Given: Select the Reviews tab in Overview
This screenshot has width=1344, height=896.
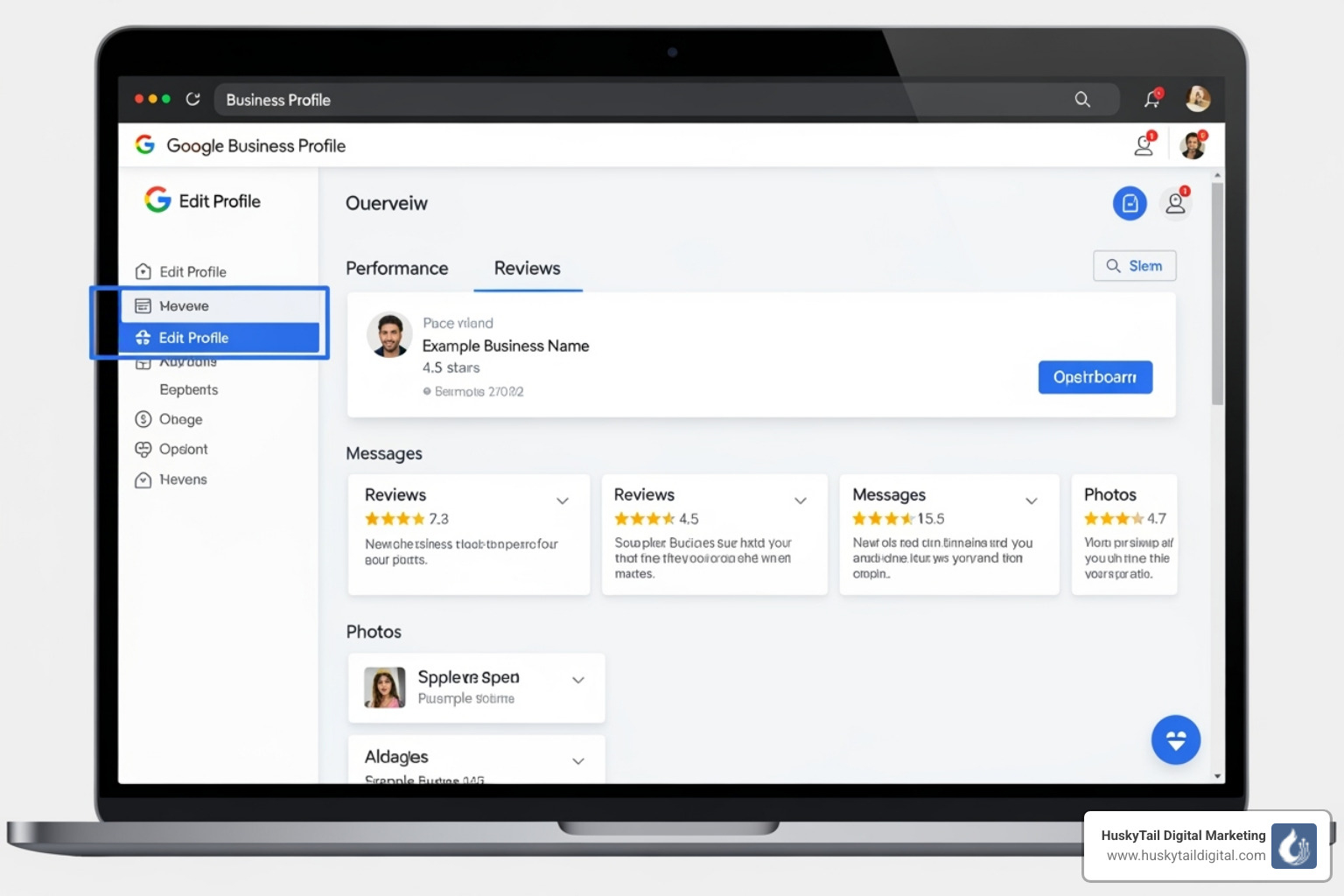Looking at the screenshot, I should point(528,268).
